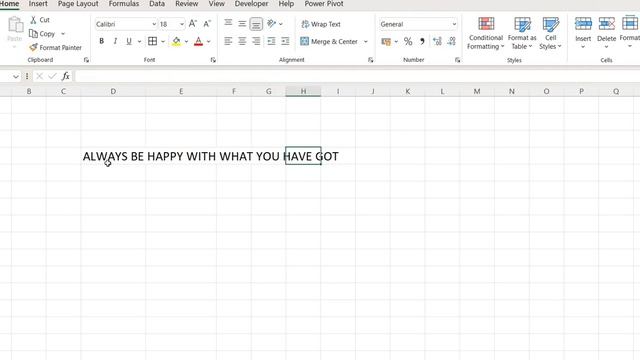Open Format as Table gallery
Viewport: 640px width, 360px height.
pos(522,33)
